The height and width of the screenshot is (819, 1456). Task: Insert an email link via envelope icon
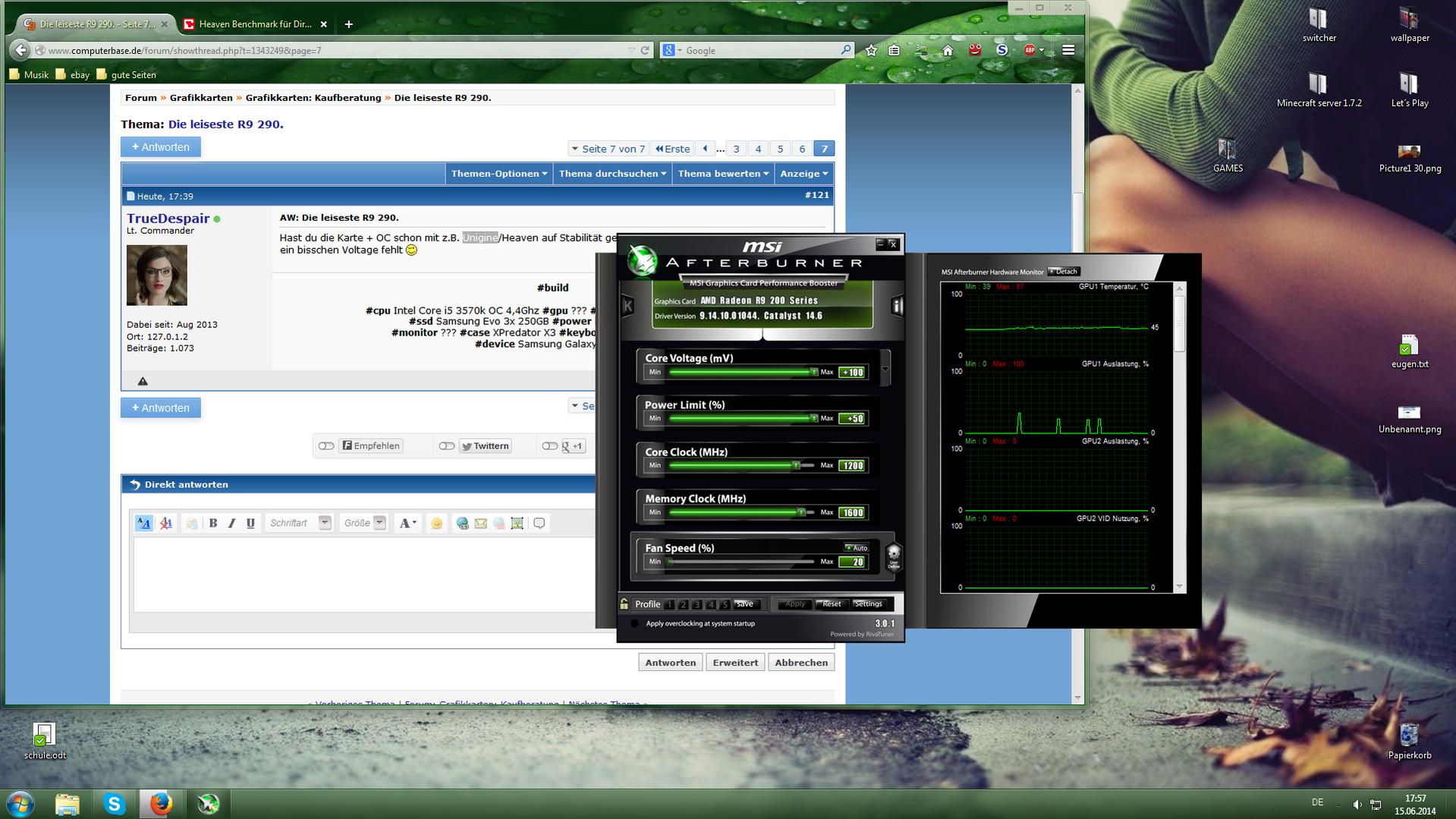click(480, 523)
